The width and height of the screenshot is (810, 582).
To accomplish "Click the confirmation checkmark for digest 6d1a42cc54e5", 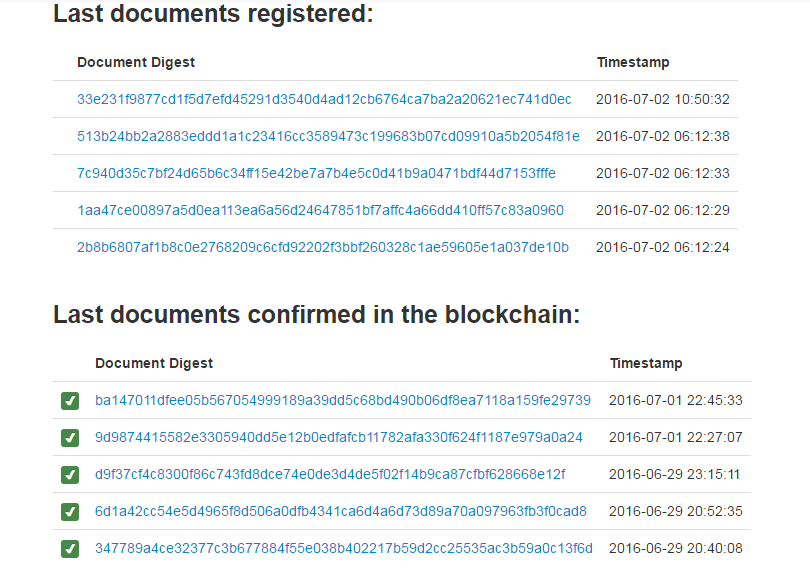I will pyautogui.click(x=70, y=512).
